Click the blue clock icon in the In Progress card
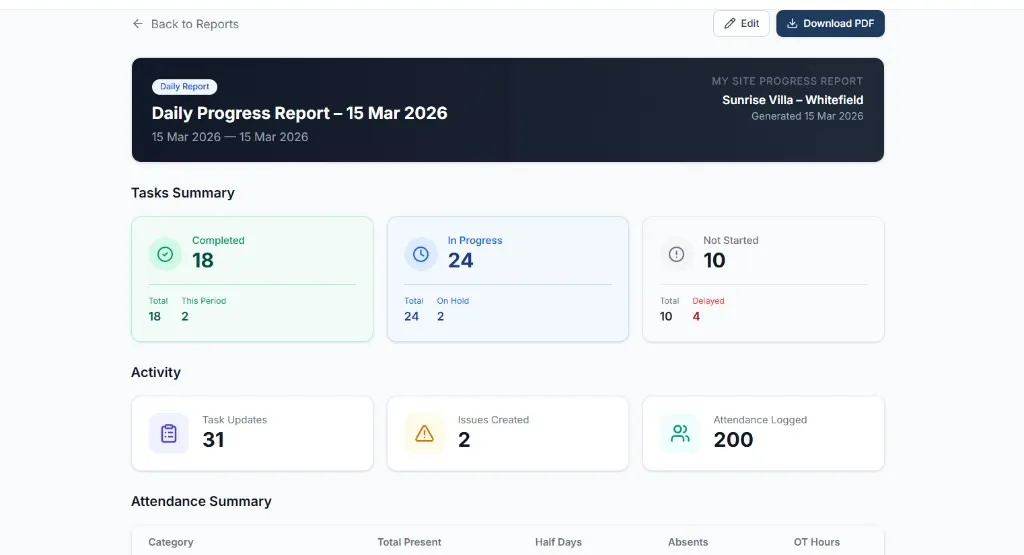Screen dimensions: 1024x555 [421, 254]
